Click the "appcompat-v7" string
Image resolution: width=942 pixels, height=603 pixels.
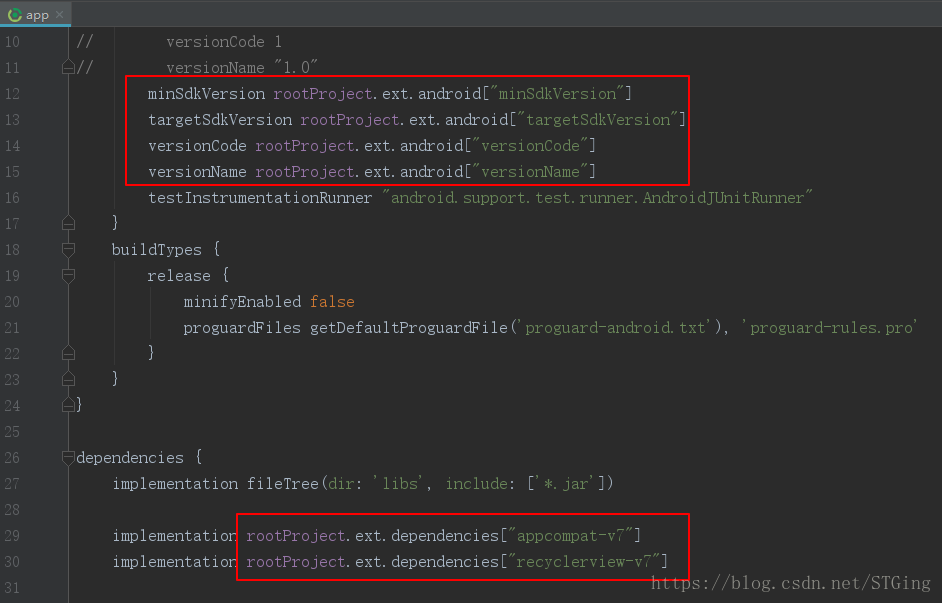[571, 535]
